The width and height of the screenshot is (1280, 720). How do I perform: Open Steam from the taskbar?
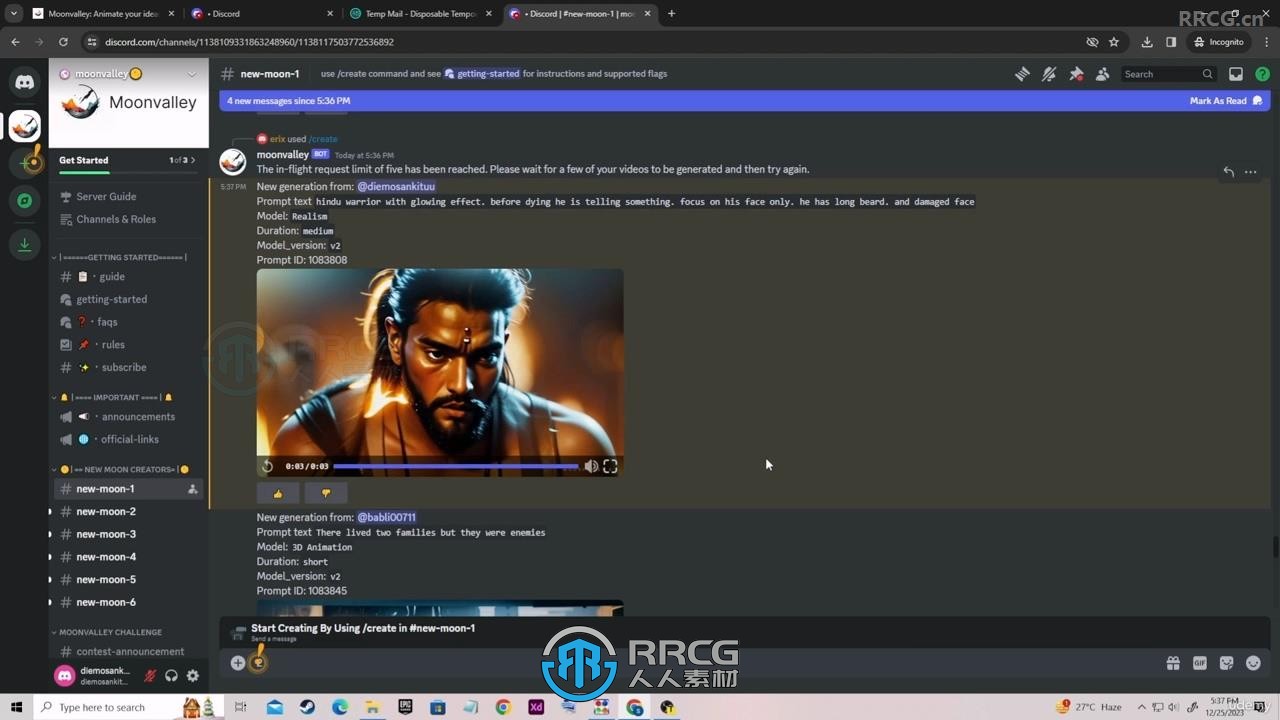pos(307,707)
